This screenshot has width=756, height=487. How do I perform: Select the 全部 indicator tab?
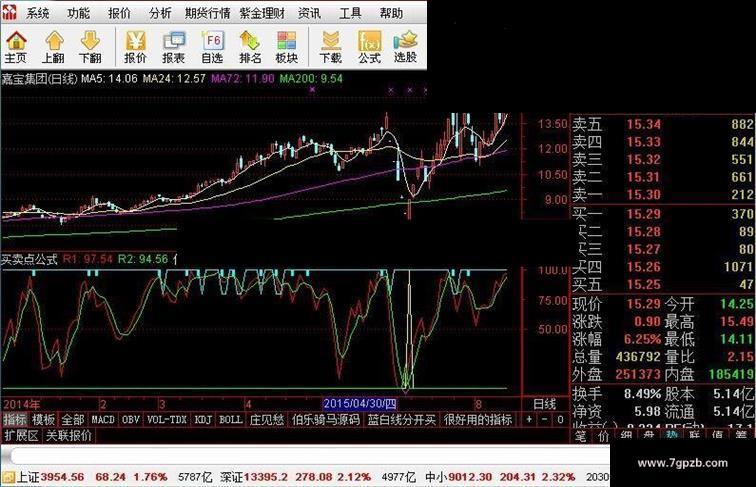(x=73, y=419)
